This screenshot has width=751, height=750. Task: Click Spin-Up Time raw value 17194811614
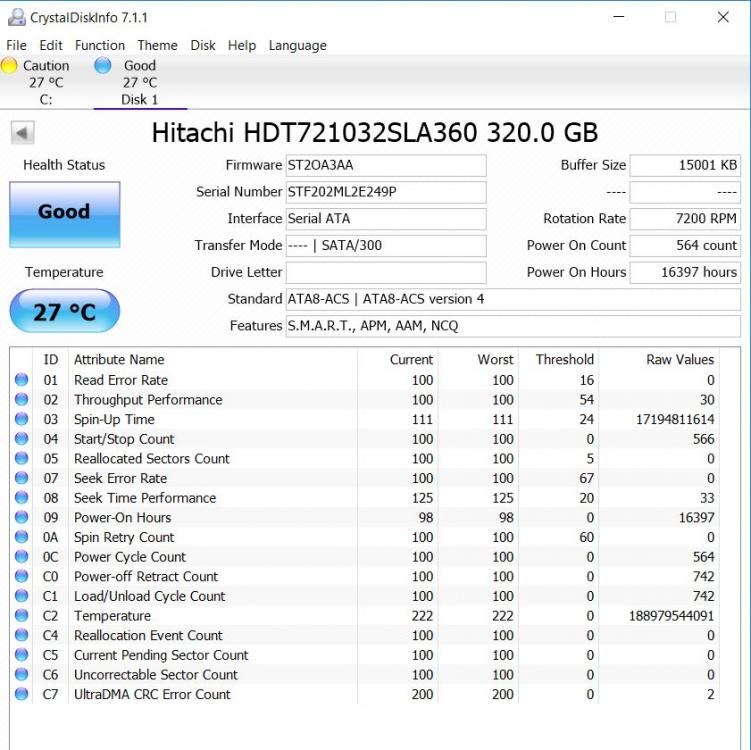click(x=675, y=420)
